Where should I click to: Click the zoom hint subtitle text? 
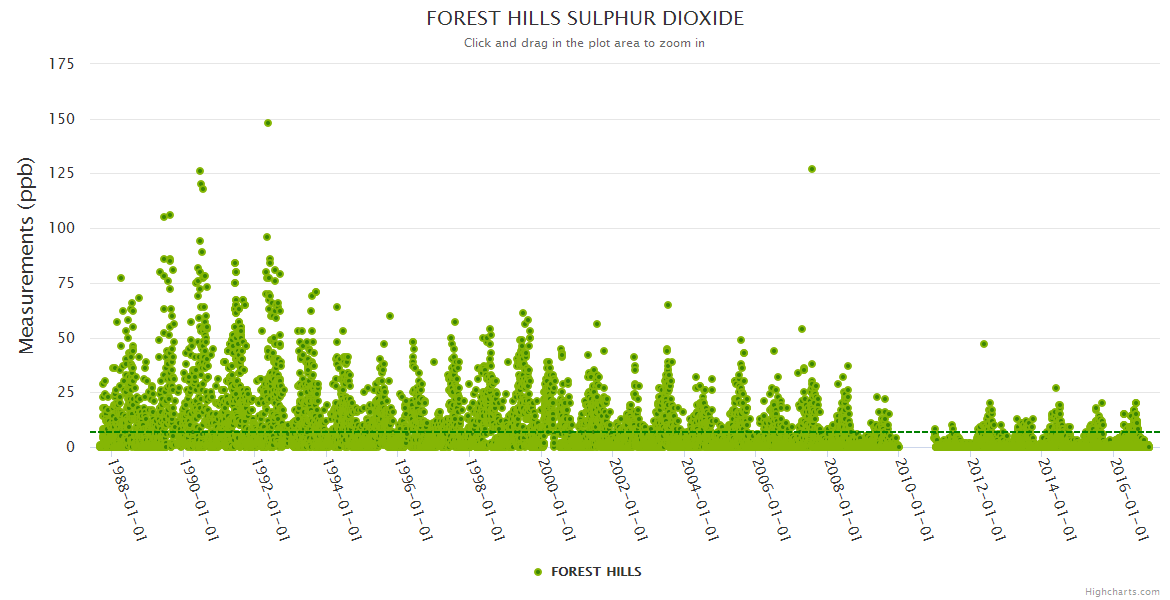(x=584, y=43)
